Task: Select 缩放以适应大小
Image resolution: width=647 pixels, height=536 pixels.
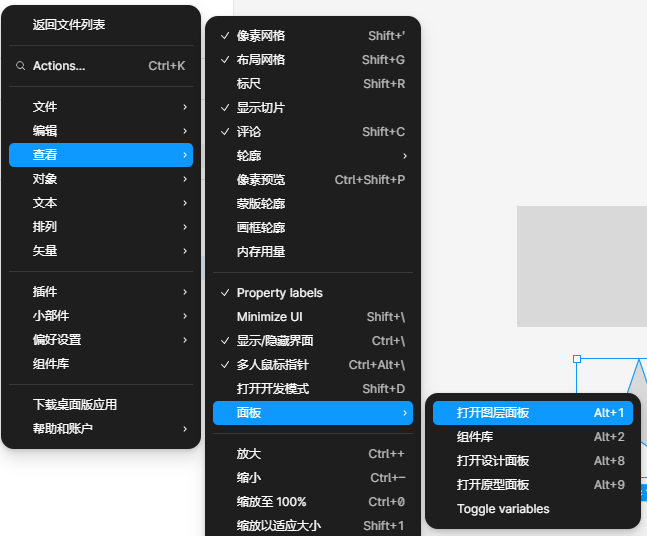Action: point(313,526)
